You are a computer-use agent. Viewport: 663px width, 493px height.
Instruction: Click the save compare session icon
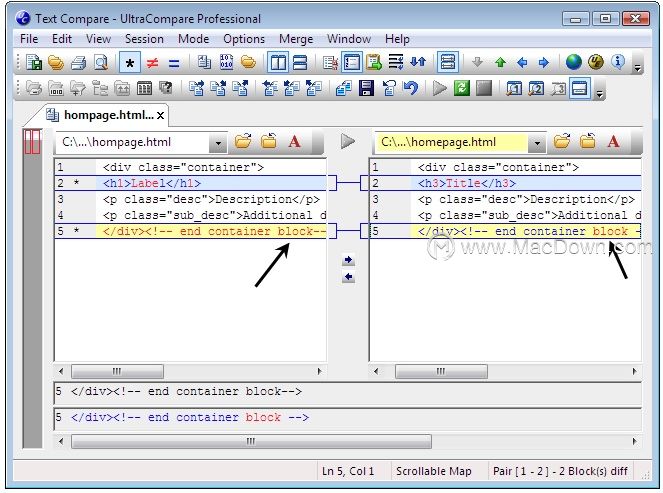tap(34, 63)
